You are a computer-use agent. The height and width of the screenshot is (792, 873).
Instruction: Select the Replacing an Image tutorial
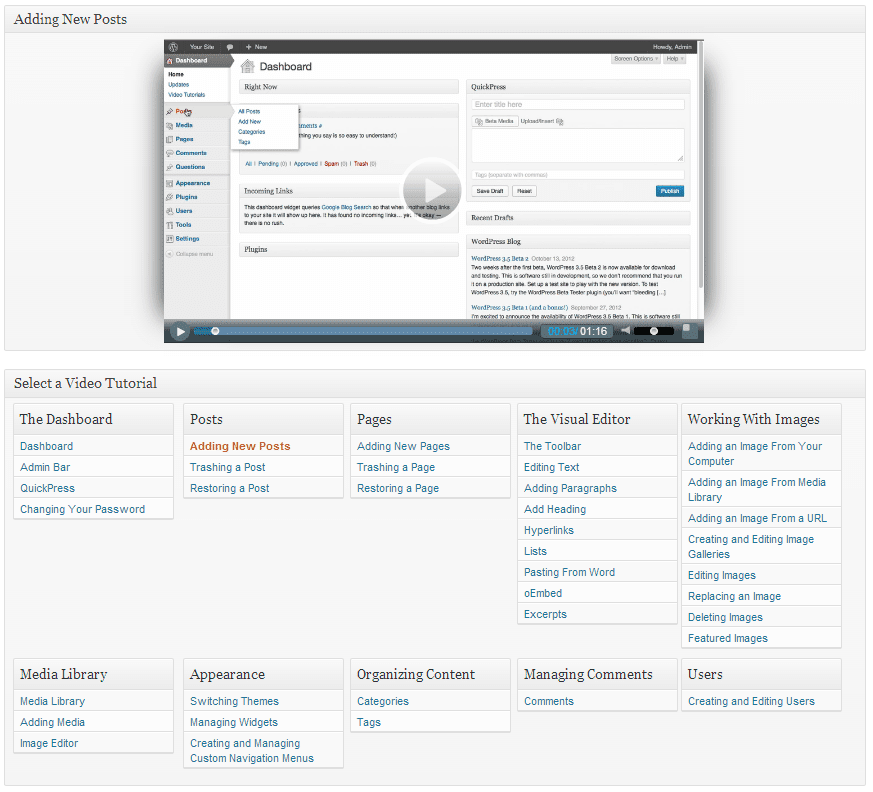pyautogui.click(x=734, y=597)
